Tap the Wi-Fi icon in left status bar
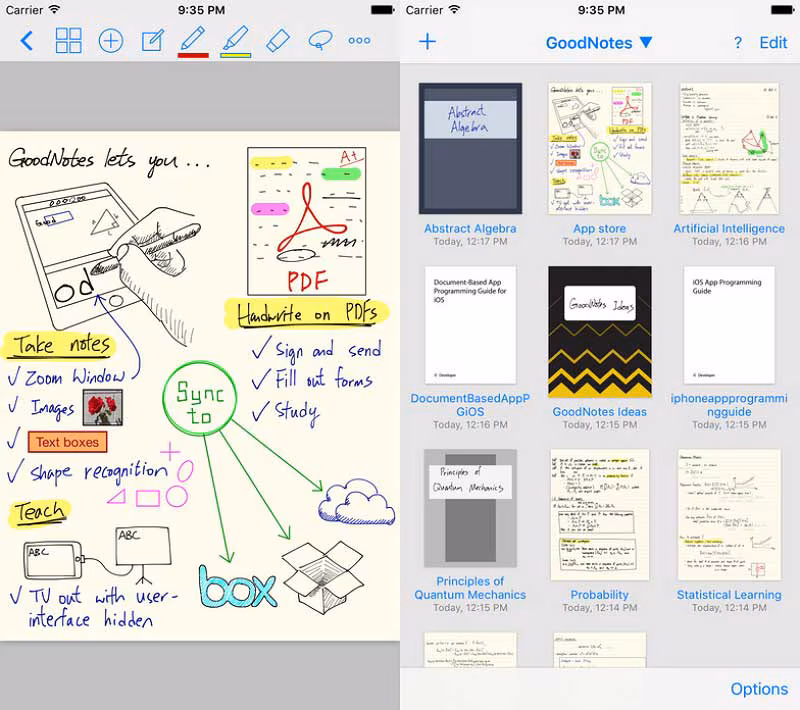The height and width of the screenshot is (710, 800). click(x=54, y=10)
